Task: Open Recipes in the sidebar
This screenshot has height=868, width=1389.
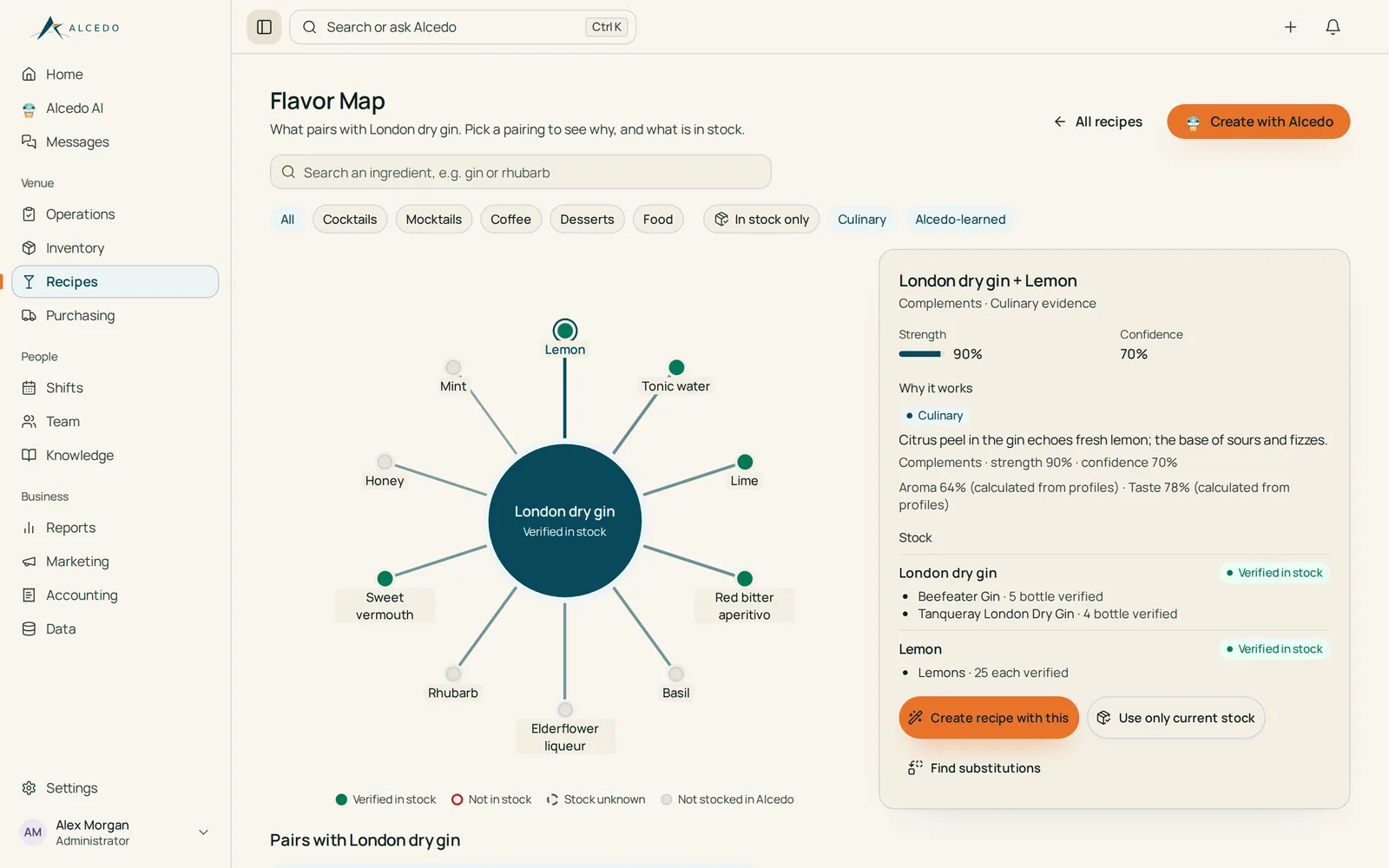Action: tap(115, 282)
